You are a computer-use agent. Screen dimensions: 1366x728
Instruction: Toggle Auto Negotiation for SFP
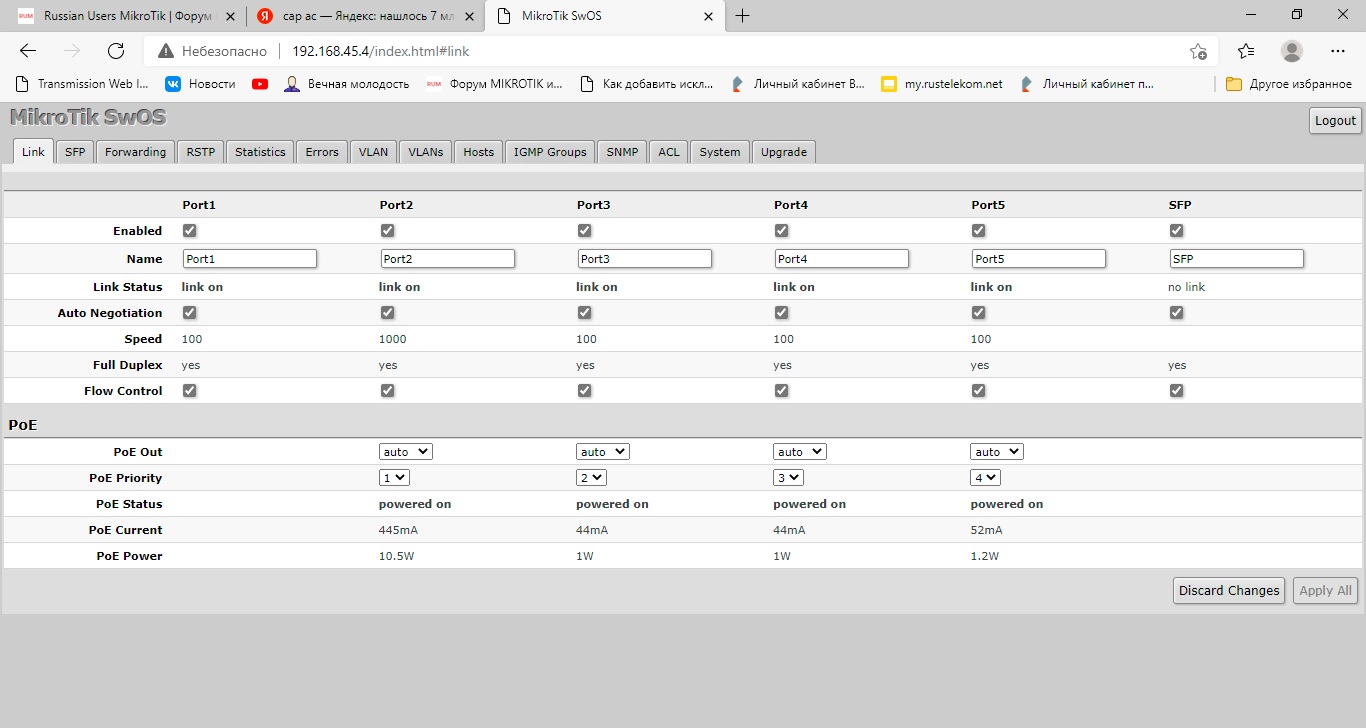[x=1176, y=313]
